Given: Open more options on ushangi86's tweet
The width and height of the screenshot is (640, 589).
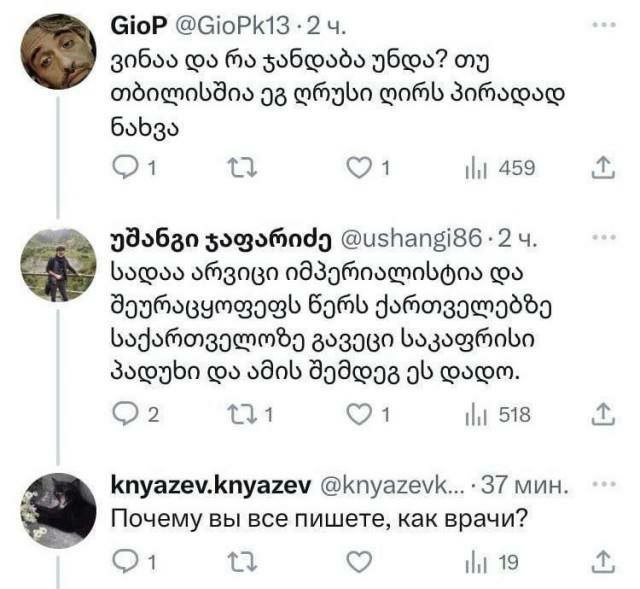Looking at the screenshot, I should [x=602, y=239].
